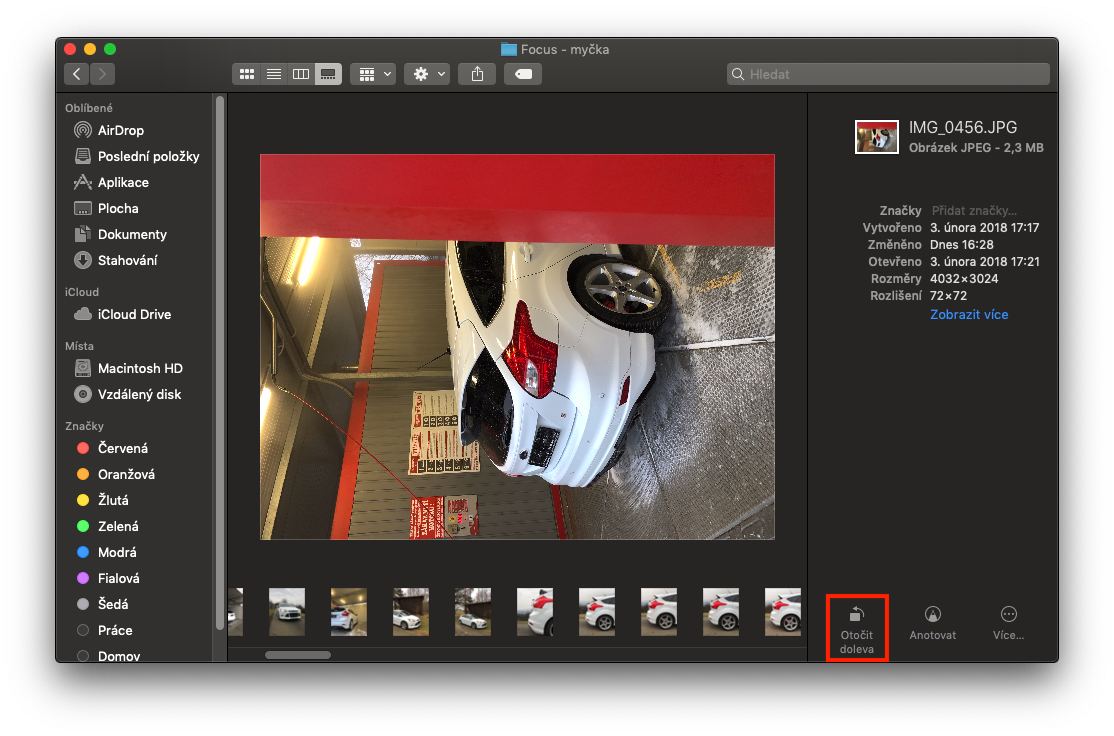Open the gear action menu dropdown

427,74
